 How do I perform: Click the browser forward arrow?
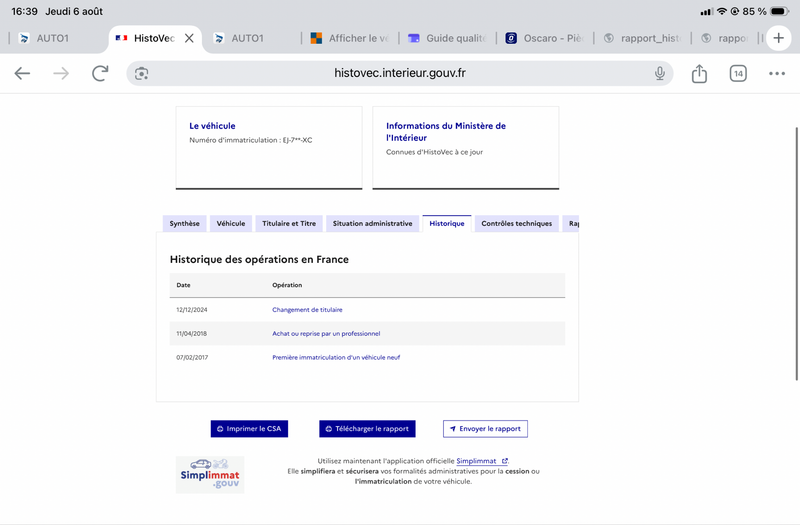click(61, 73)
